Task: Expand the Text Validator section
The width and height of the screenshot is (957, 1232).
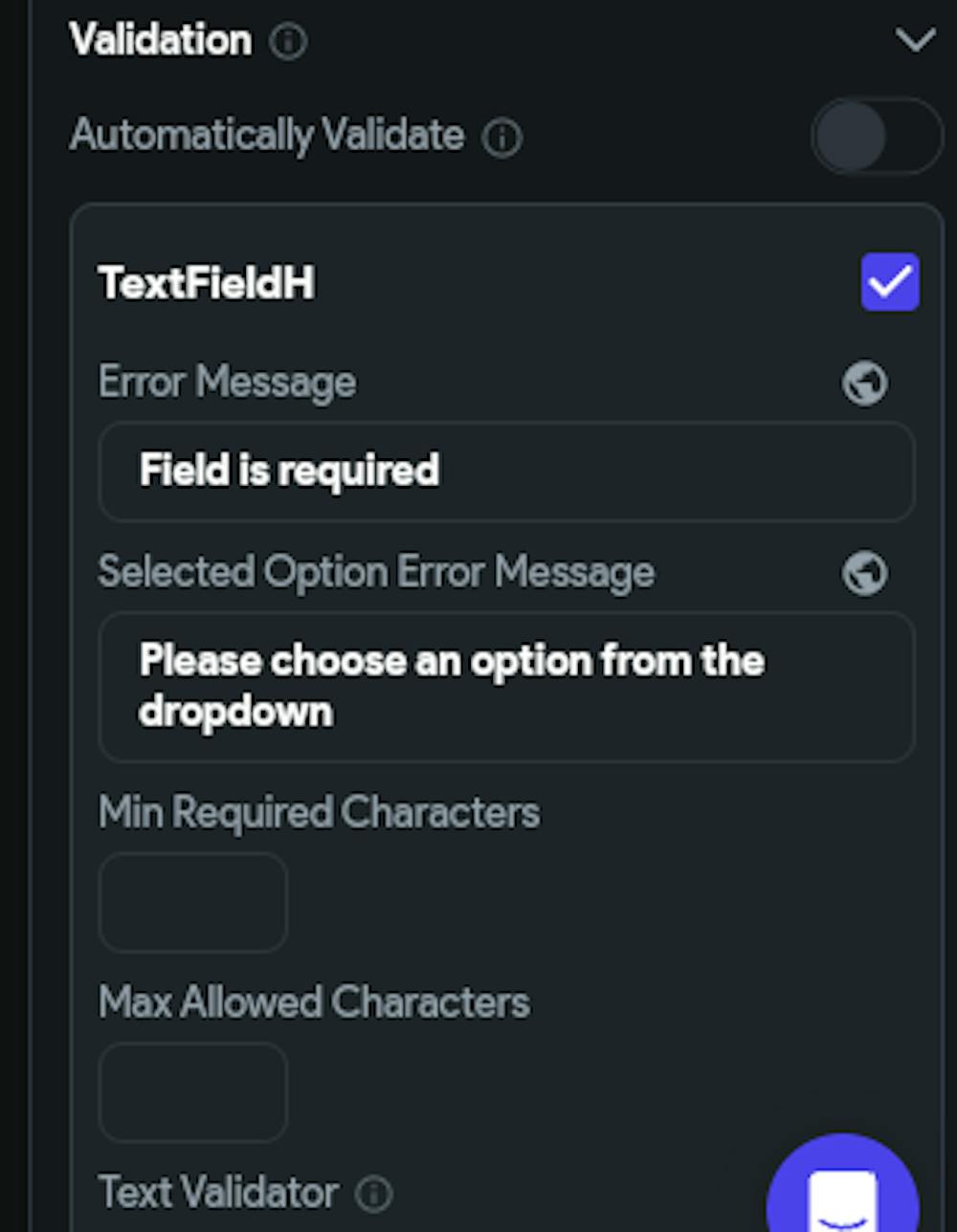Action: click(x=217, y=1193)
